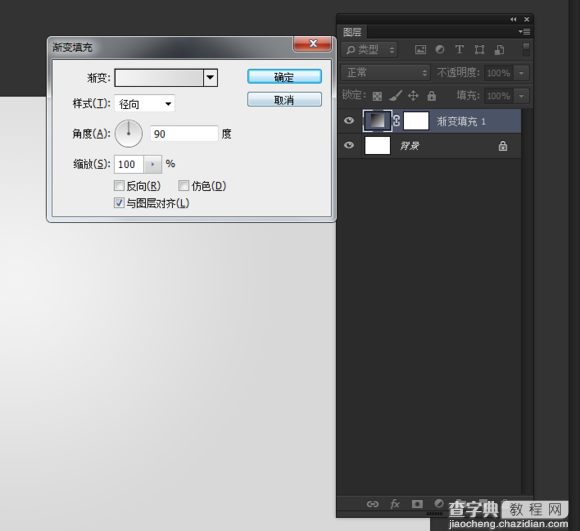Viewport: 580px width, 531px height.
Task: Click the fx layer style icon
Action: [x=395, y=504]
